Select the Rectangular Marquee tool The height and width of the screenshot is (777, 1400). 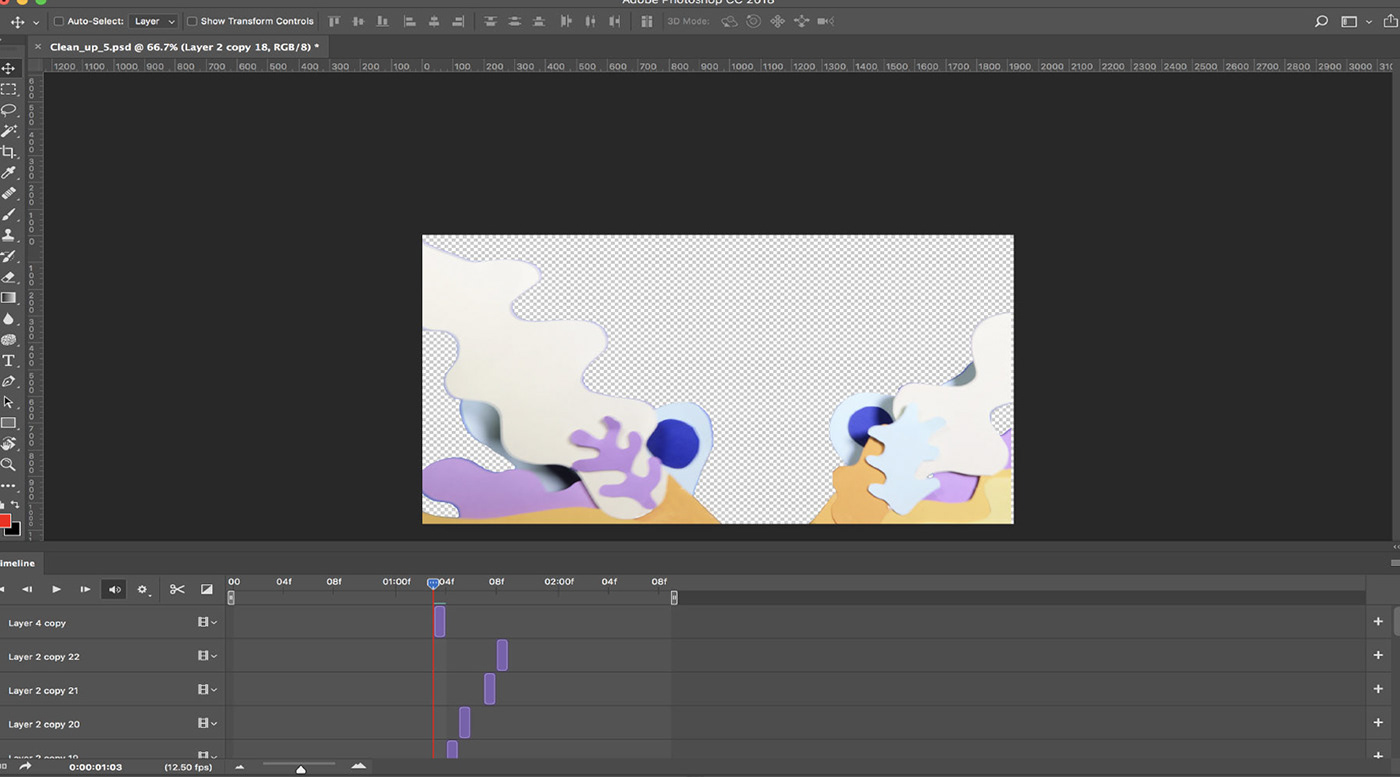(8, 89)
